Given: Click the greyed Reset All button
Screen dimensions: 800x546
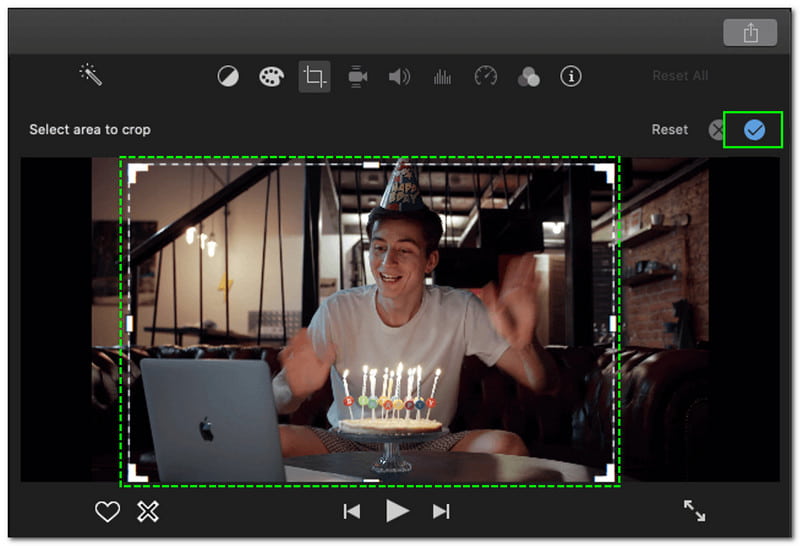Looking at the screenshot, I should pos(680,76).
